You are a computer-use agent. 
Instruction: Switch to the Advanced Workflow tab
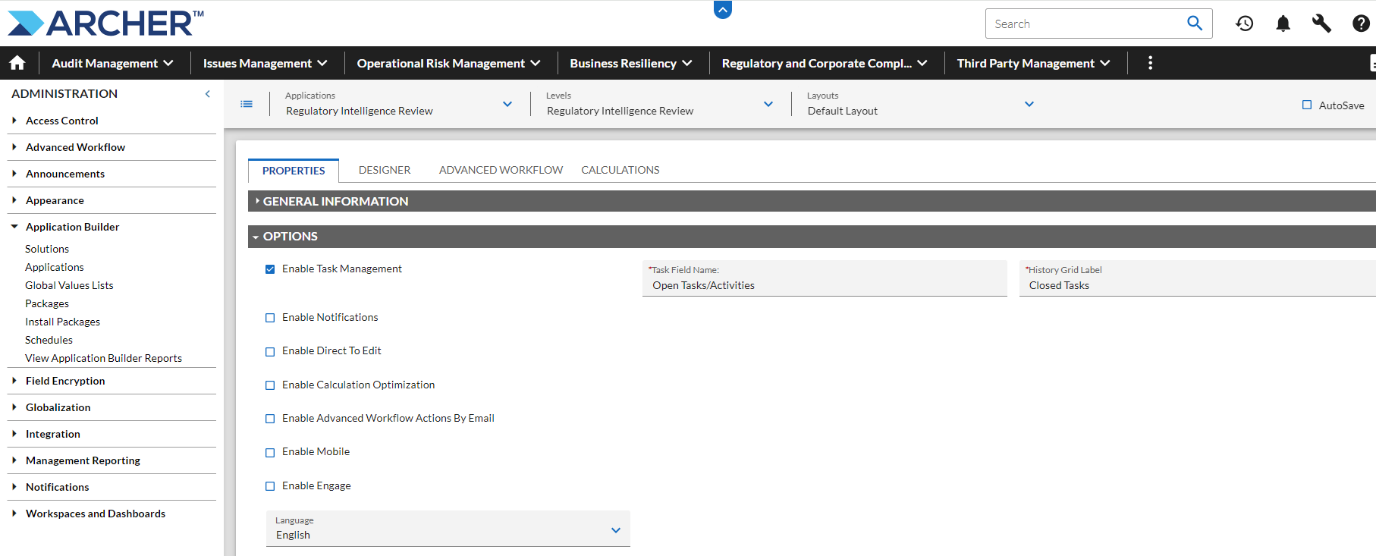point(501,170)
